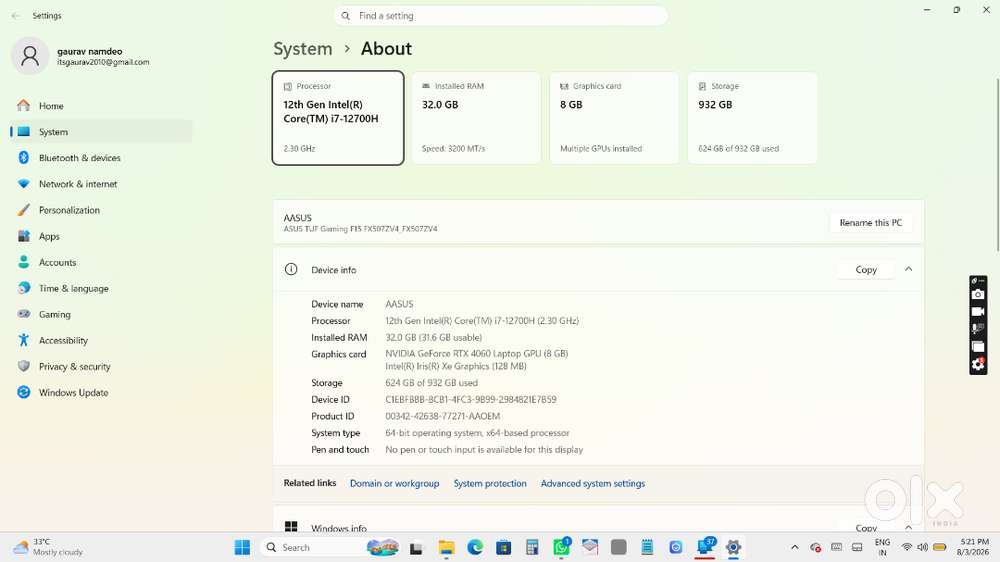Click the volume speaker tray icon
Image resolution: width=1000 pixels, height=562 pixels.
coord(922,547)
